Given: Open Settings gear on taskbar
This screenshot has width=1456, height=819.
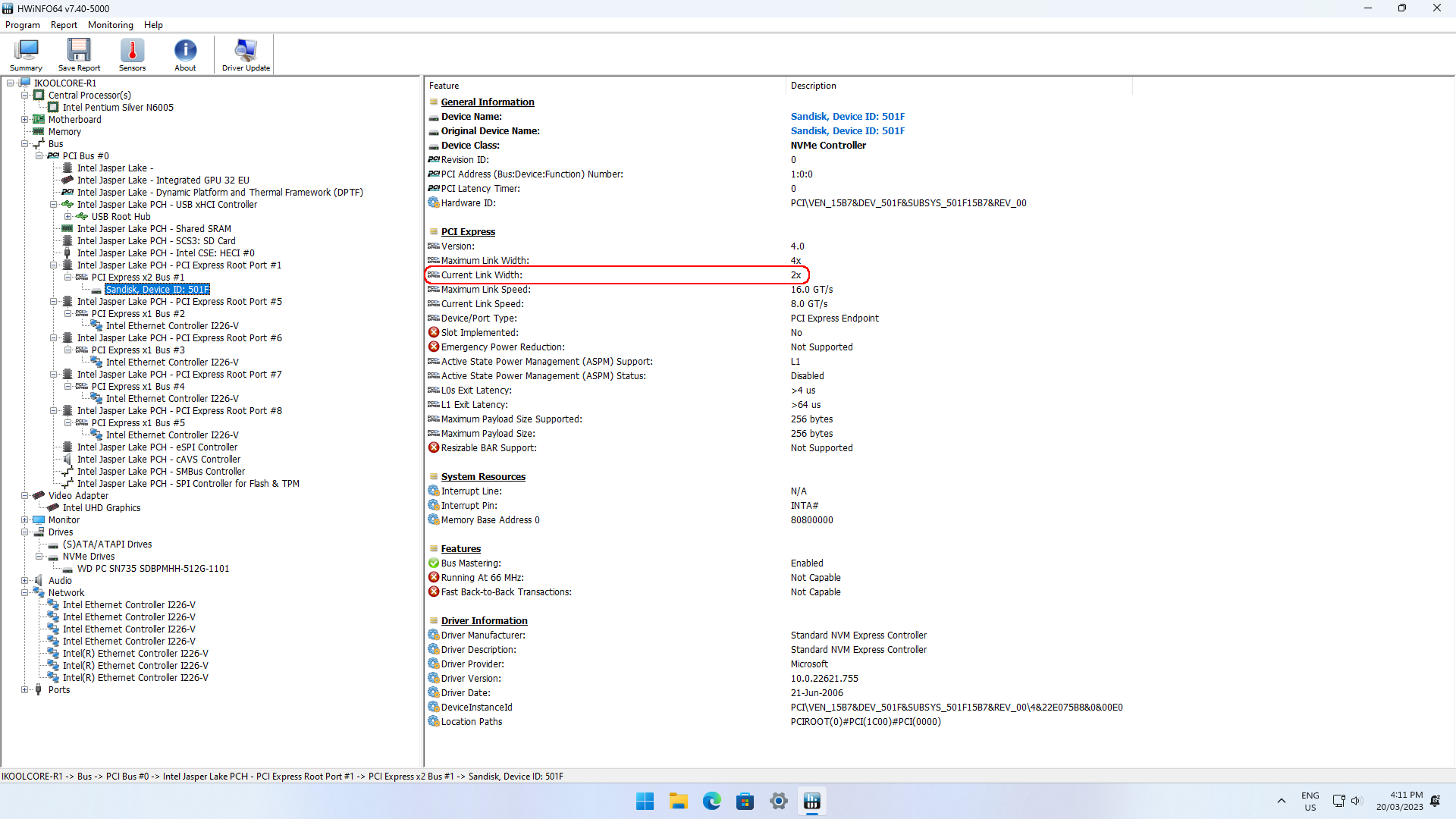Looking at the screenshot, I should pos(778,801).
